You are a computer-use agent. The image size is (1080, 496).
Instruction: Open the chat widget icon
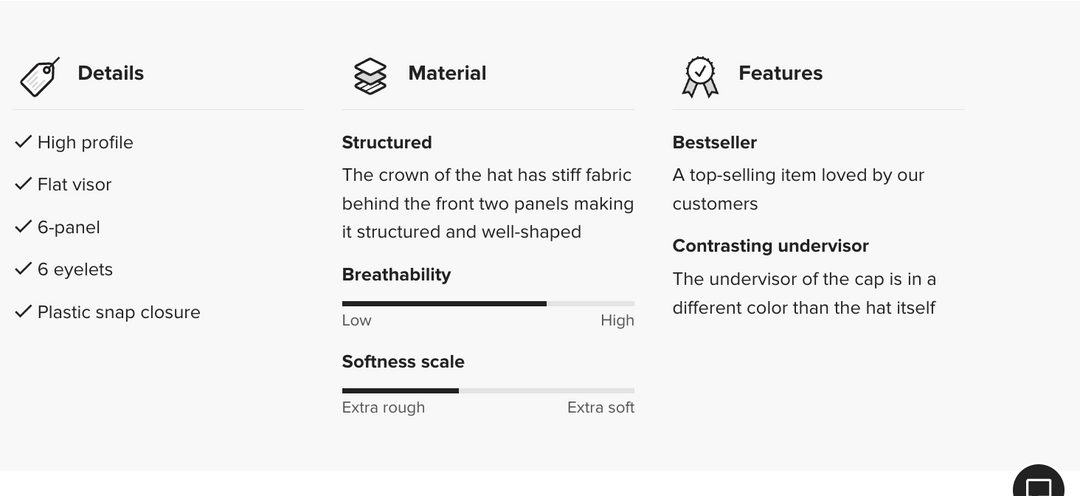(1040, 486)
